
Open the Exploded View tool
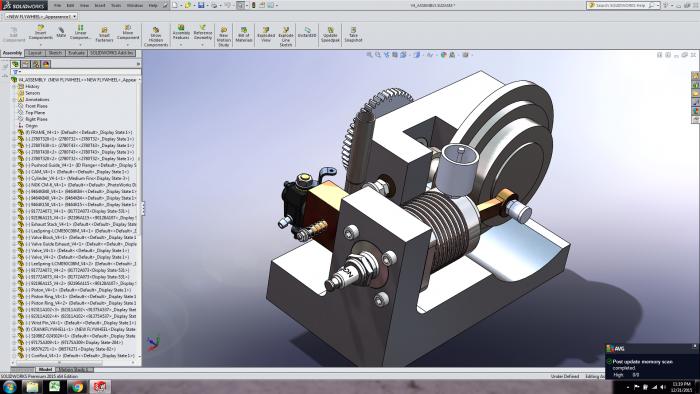pyautogui.click(x=266, y=35)
